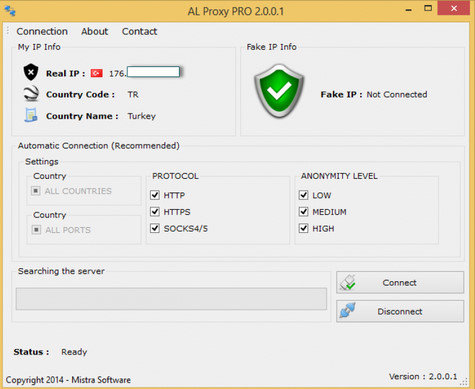This screenshot has width=475, height=389.
Task: Click the Turkish flag icon
Action: point(97,73)
